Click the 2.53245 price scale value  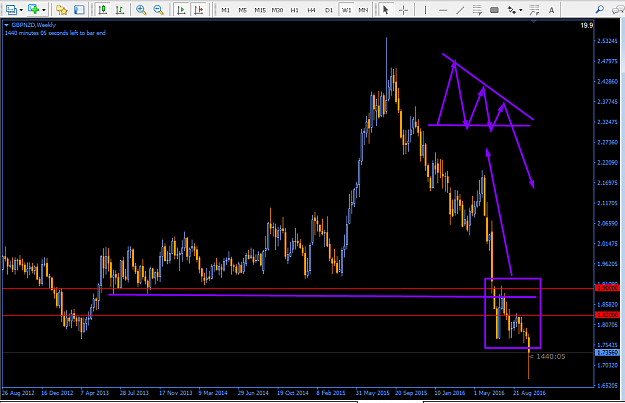[607, 41]
